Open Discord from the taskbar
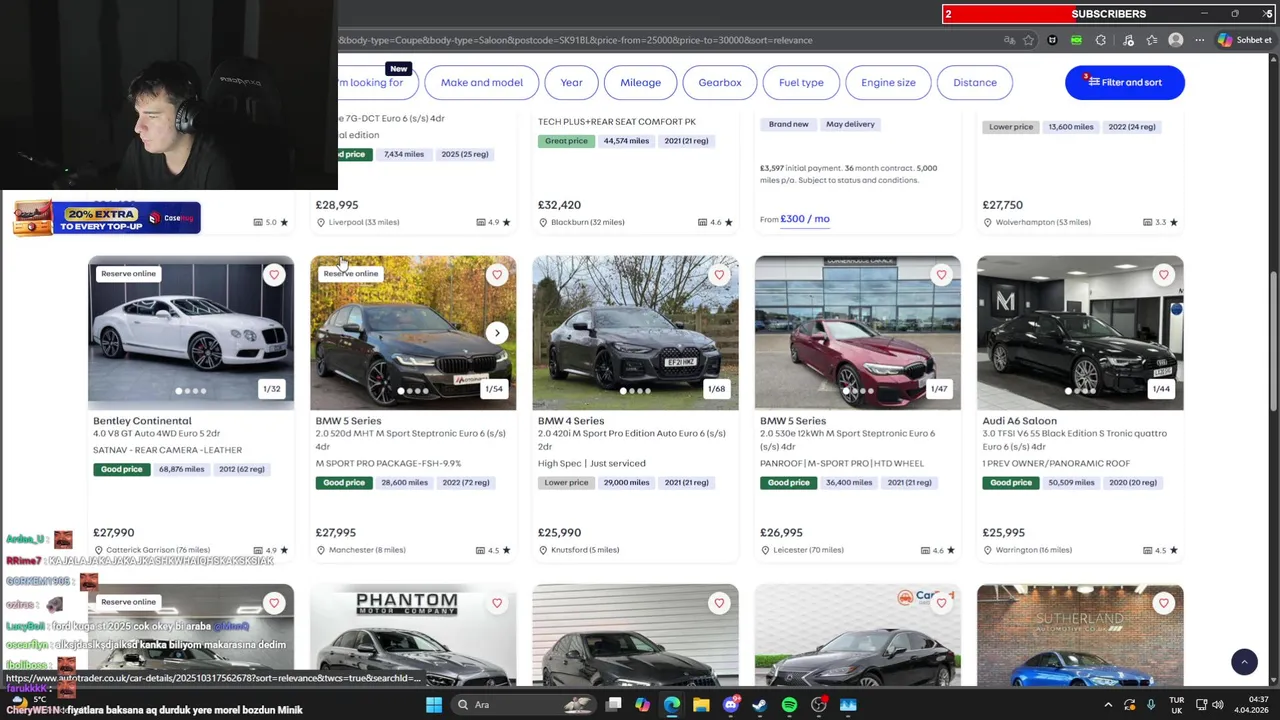Viewport: 1280px width, 720px height. 731,705
